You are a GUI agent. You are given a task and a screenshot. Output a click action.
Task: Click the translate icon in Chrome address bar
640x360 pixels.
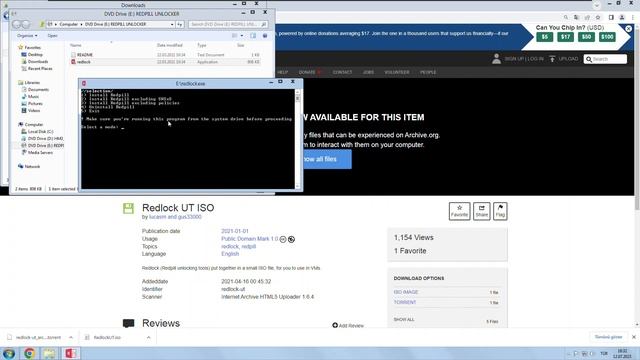coord(576,18)
